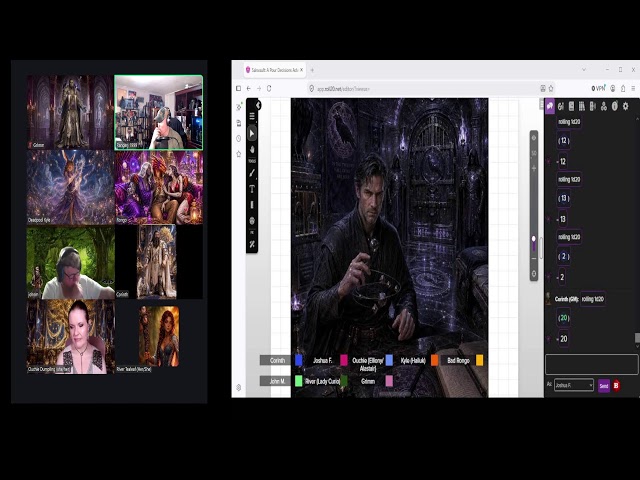This screenshot has width=640, height=480.
Task: Open the Journal tab in the sidebar
Action: [x=571, y=106]
